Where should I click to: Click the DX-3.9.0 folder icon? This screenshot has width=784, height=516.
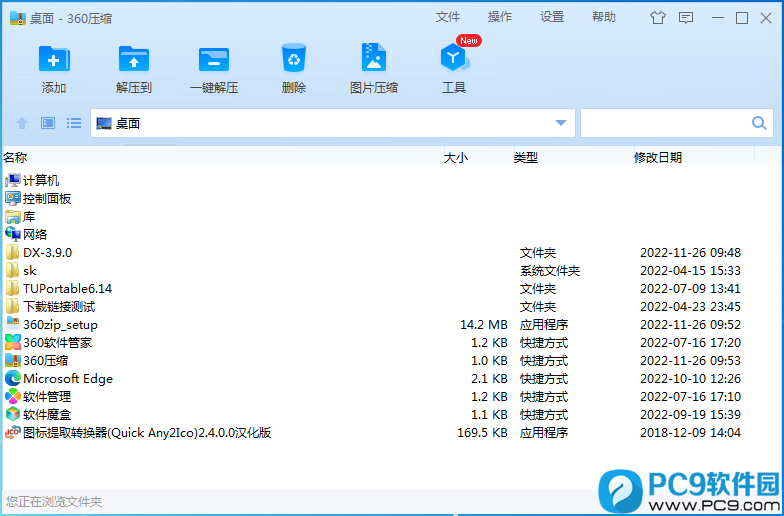(x=12, y=252)
